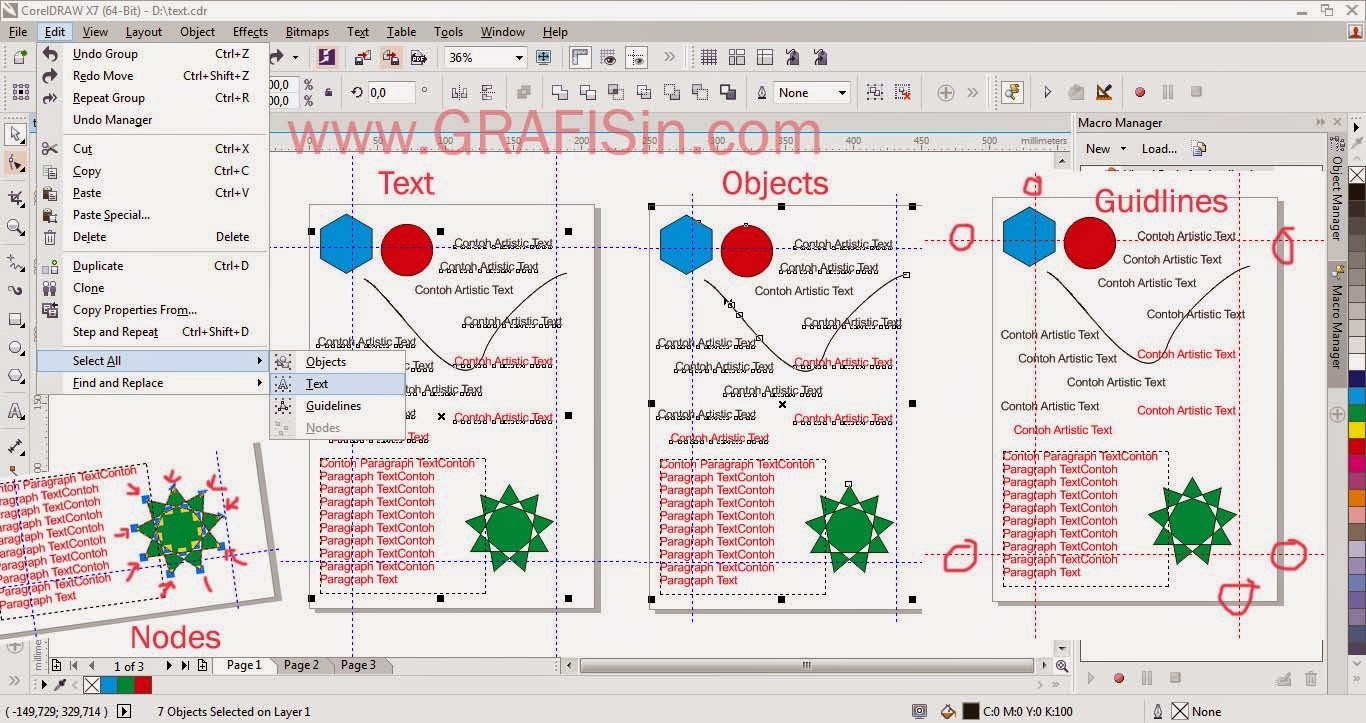Open the outline width dropdown showing None
Viewport: 1366px width, 723px height.
[842, 93]
